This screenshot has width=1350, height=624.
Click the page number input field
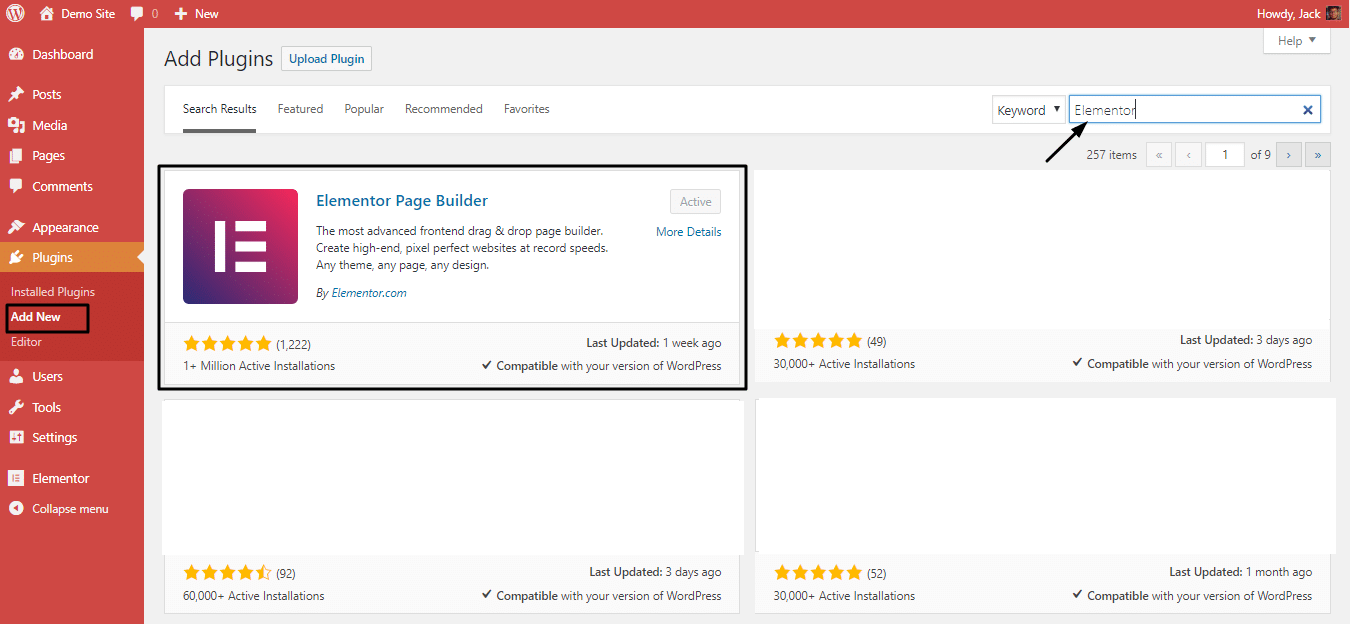pyautogui.click(x=1224, y=155)
